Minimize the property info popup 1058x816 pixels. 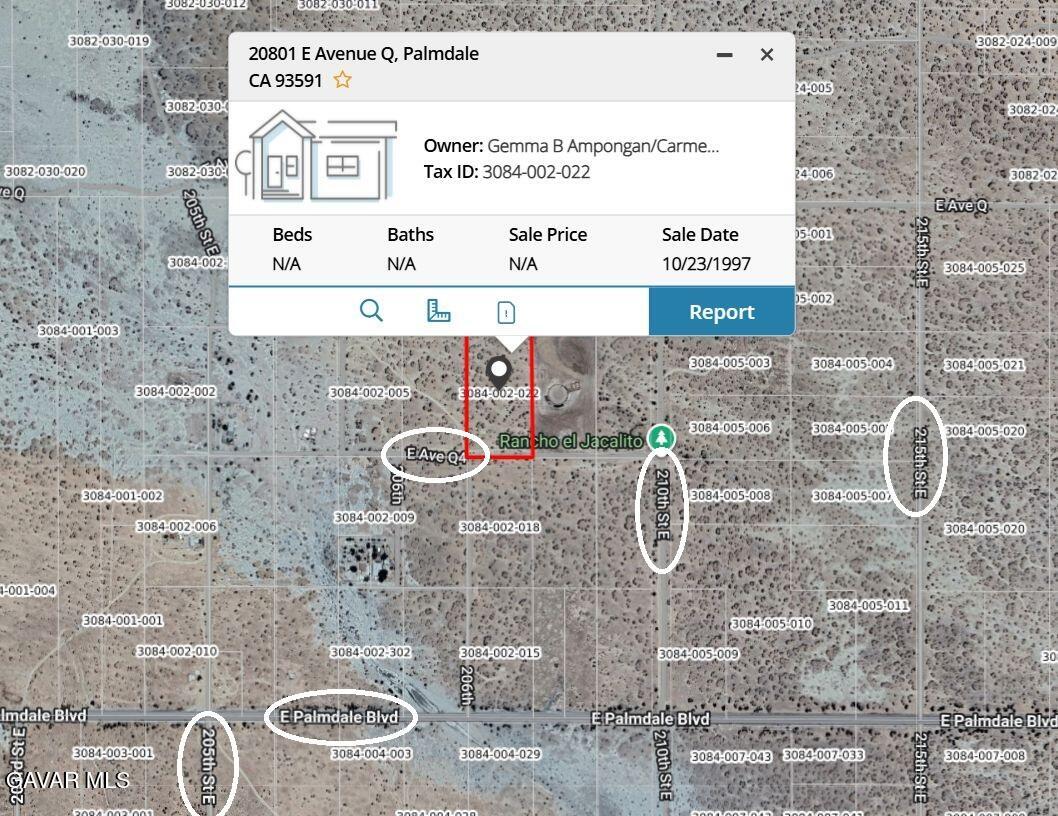pyautogui.click(x=725, y=55)
